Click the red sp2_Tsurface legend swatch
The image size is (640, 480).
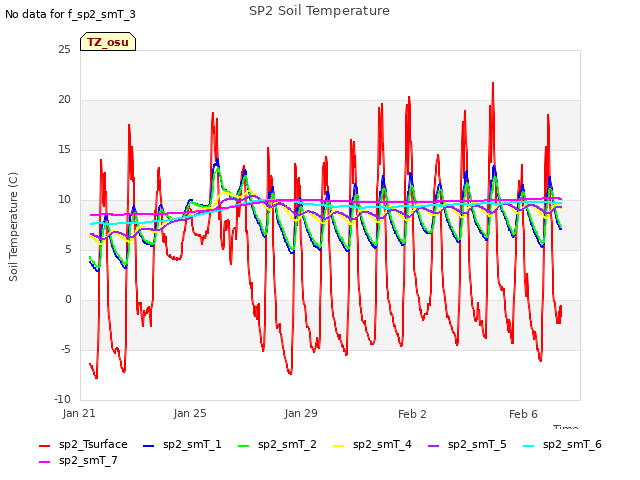(x=44, y=446)
